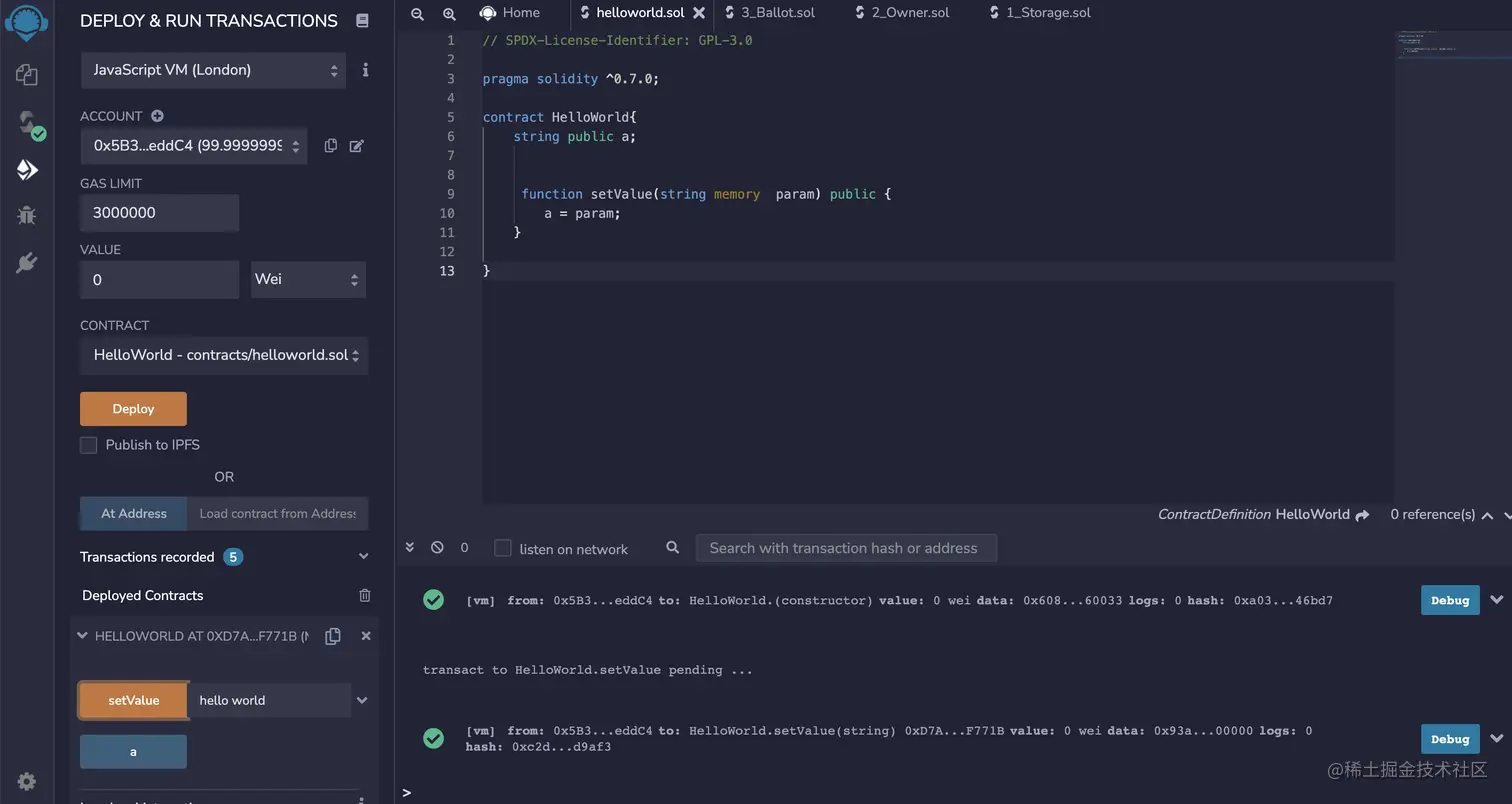Open the Remix home logo icon
The width and height of the screenshot is (1512, 804).
click(26, 22)
